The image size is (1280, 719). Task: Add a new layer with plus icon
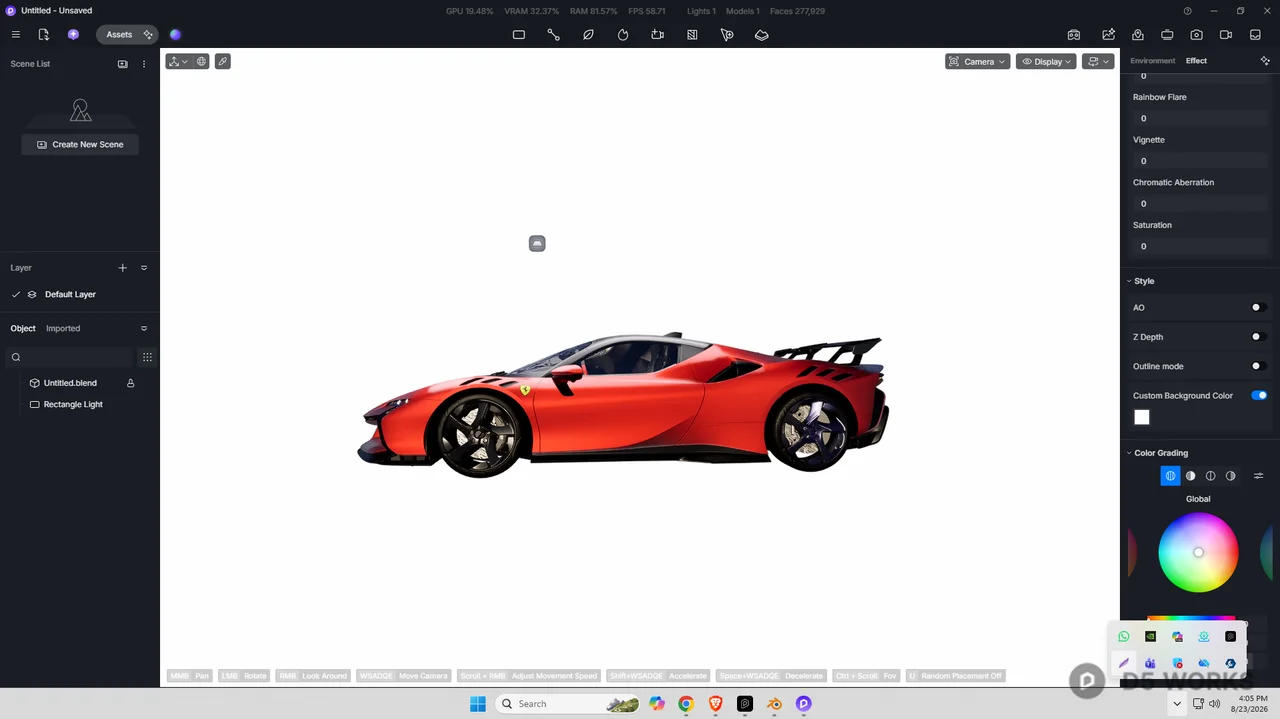123,268
